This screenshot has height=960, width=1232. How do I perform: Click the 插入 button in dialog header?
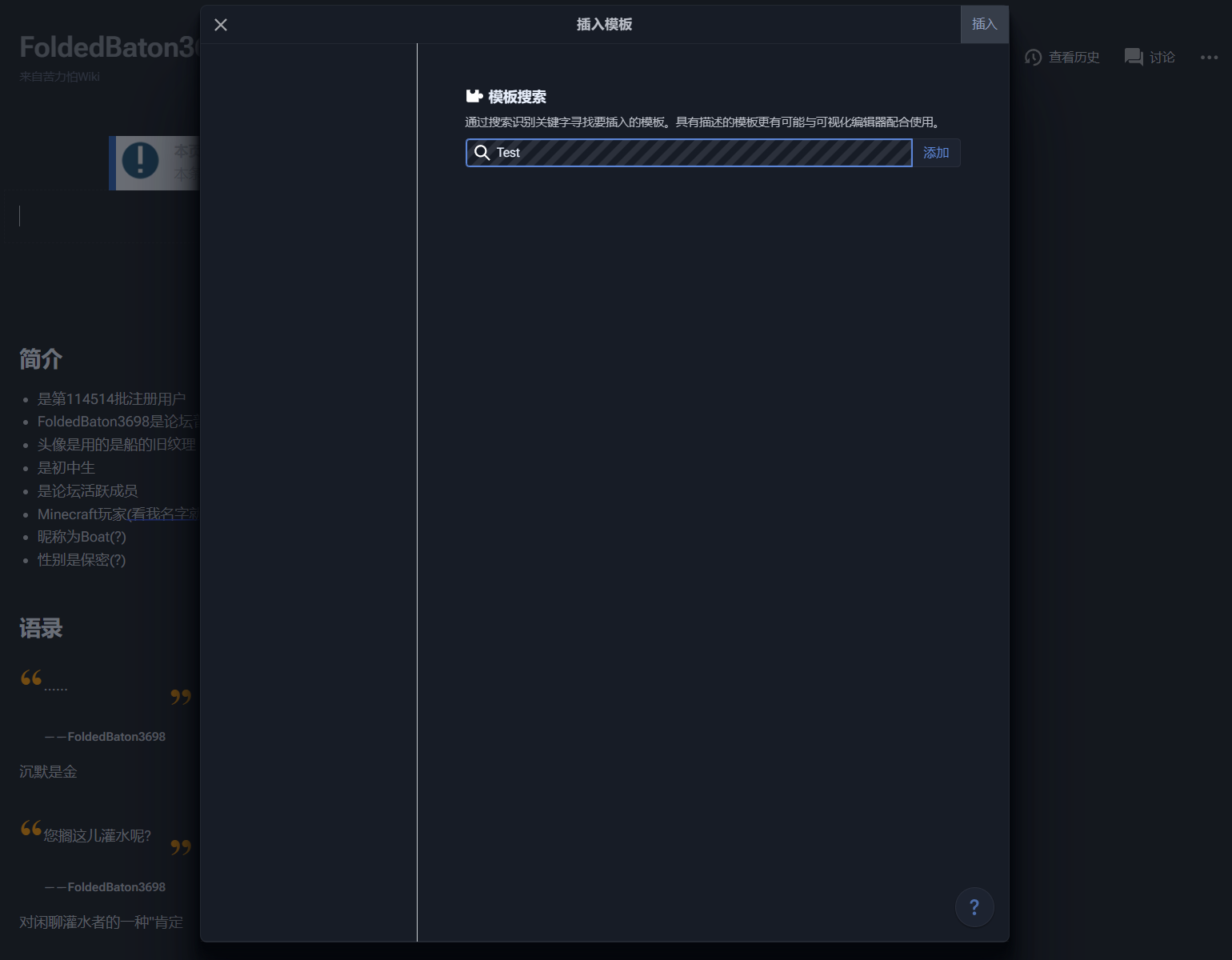click(x=984, y=24)
